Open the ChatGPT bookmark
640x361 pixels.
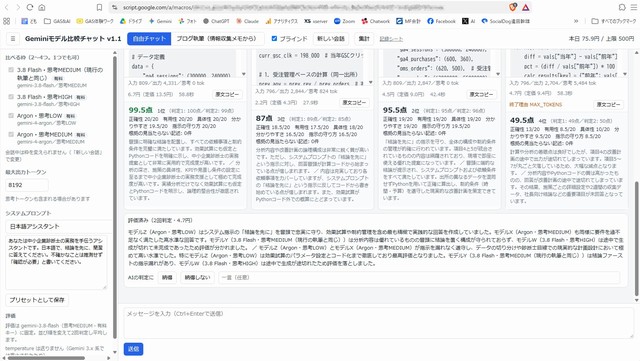point(216,21)
